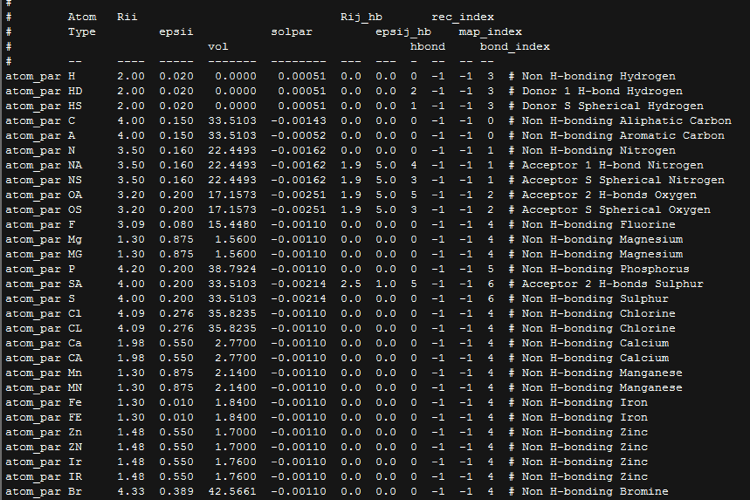Click atom type 'ZN' in uppercase
The width and height of the screenshot is (750, 500).
pos(75,447)
